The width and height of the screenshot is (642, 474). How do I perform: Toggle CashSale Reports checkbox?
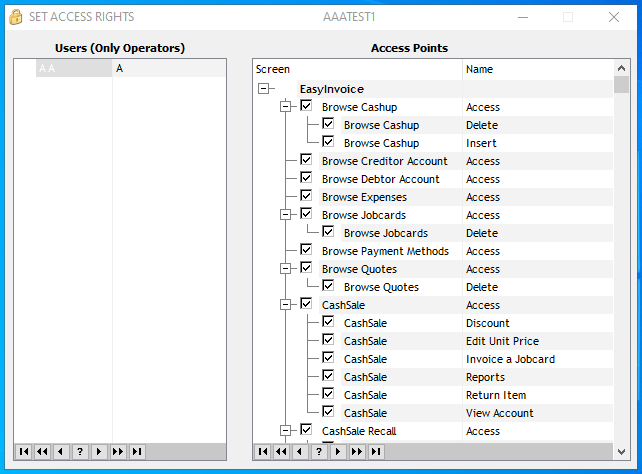(328, 376)
